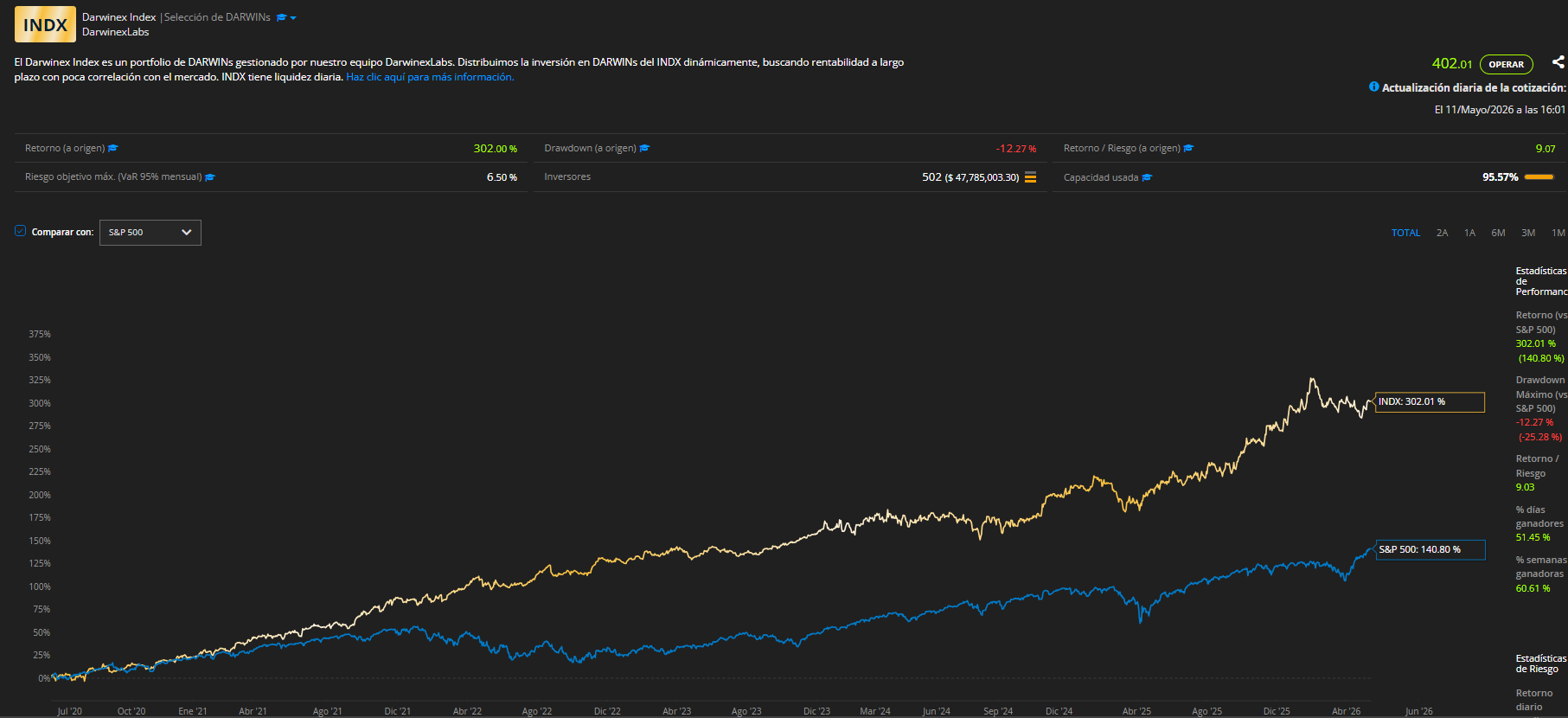Click 'Darwinex Index' title text

click(118, 17)
